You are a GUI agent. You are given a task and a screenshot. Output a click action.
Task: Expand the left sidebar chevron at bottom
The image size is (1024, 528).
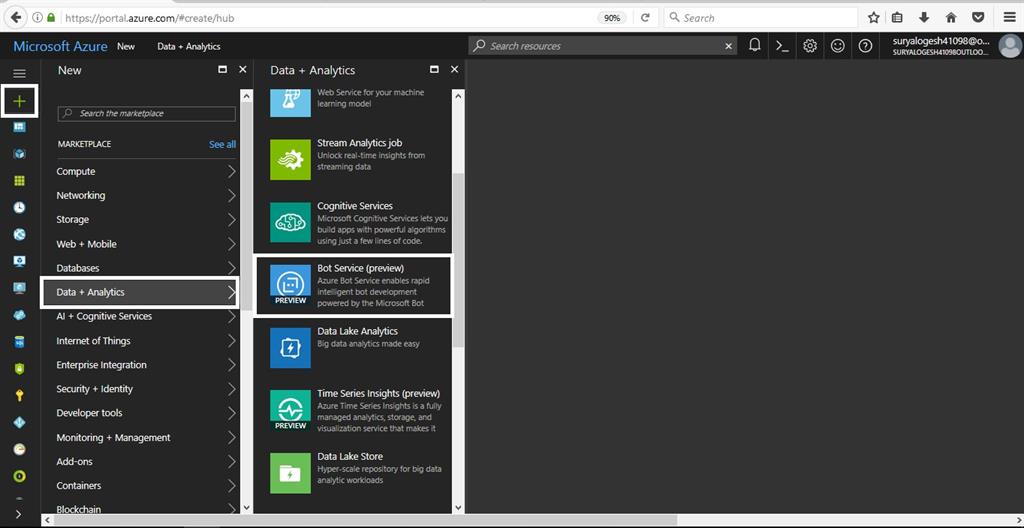click(x=18, y=514)
